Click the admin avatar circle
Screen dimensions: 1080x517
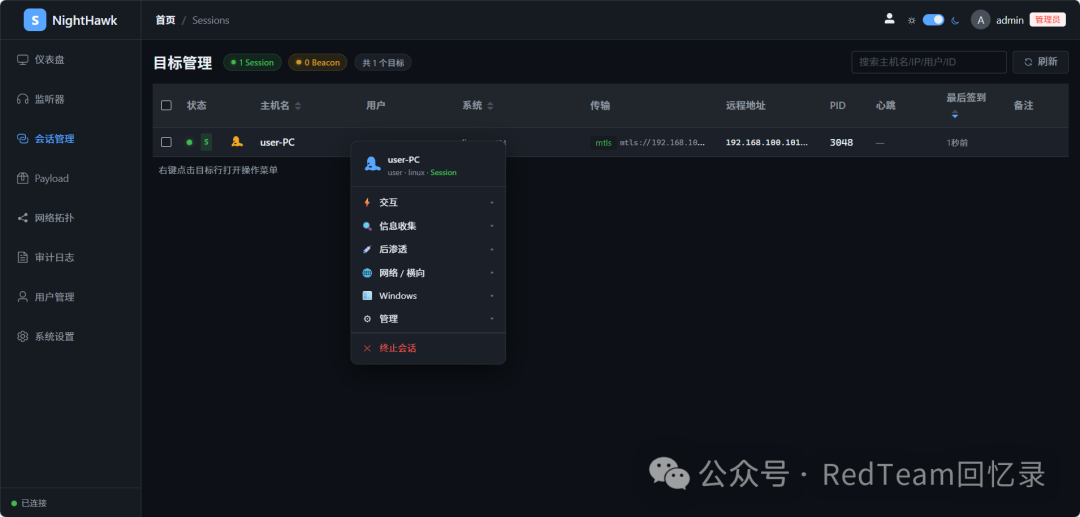(980, 20)
